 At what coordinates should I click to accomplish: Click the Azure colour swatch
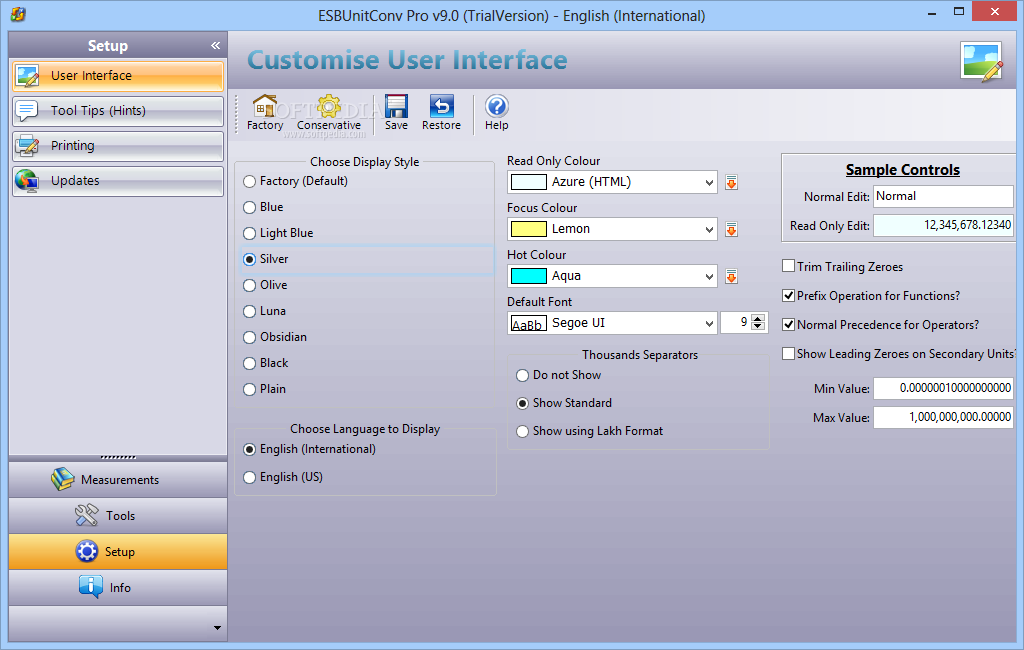[x=528, y=182]
